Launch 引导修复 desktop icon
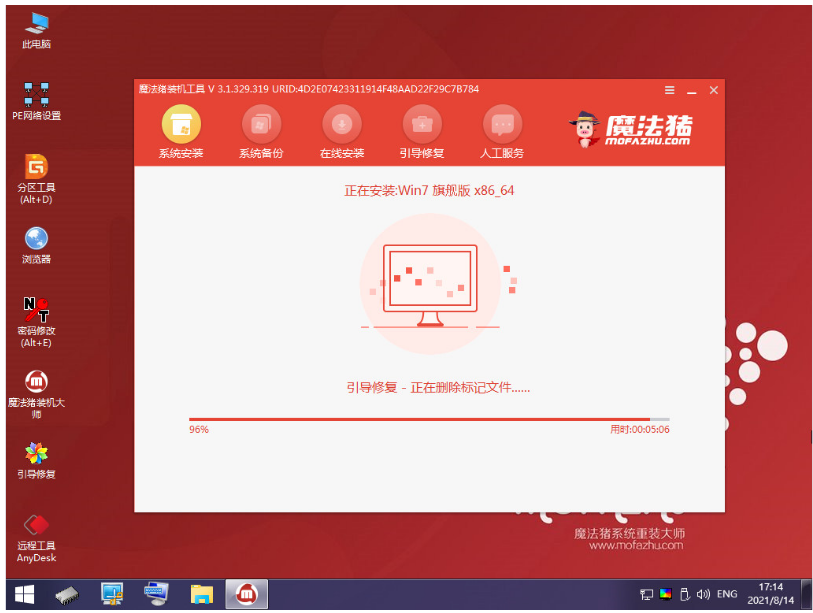Viewport: 813px width, 613px height. tap(36, 461)
